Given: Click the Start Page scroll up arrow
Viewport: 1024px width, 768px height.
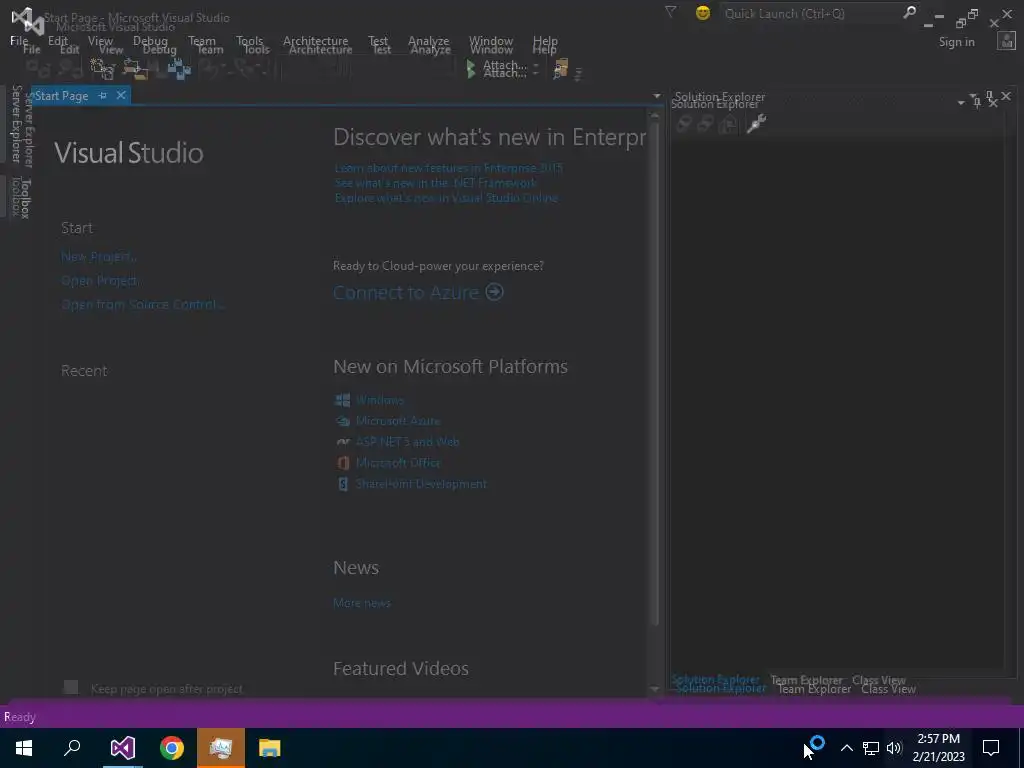Looking at the screenshot, I should tap(655, 115).
